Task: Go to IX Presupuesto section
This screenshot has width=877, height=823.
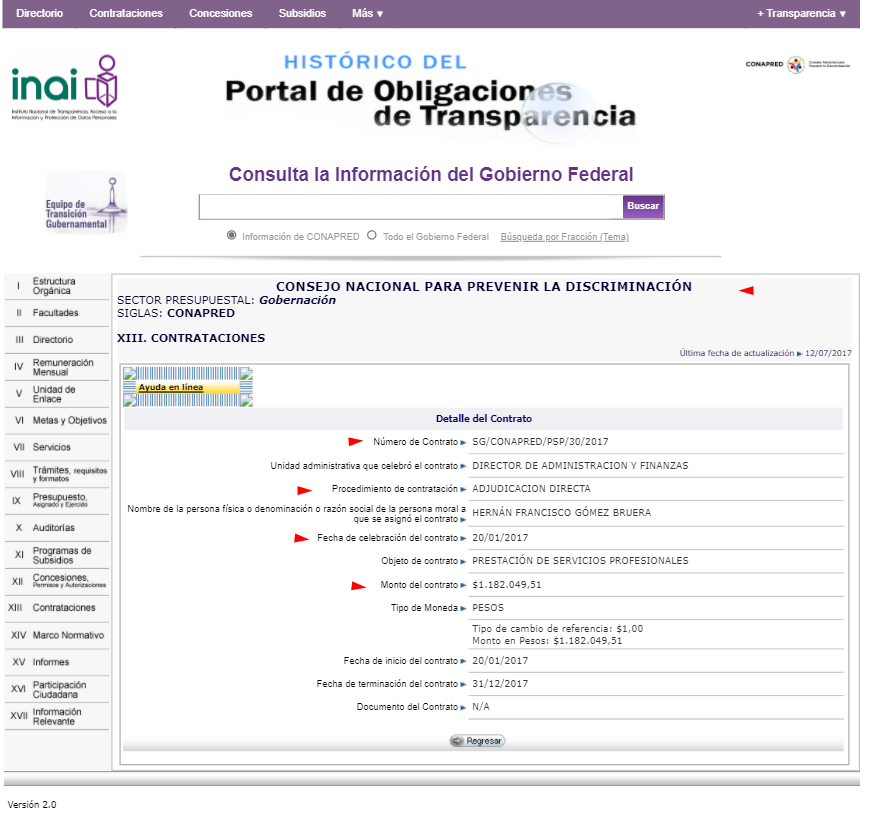Action: pos(56,501)
